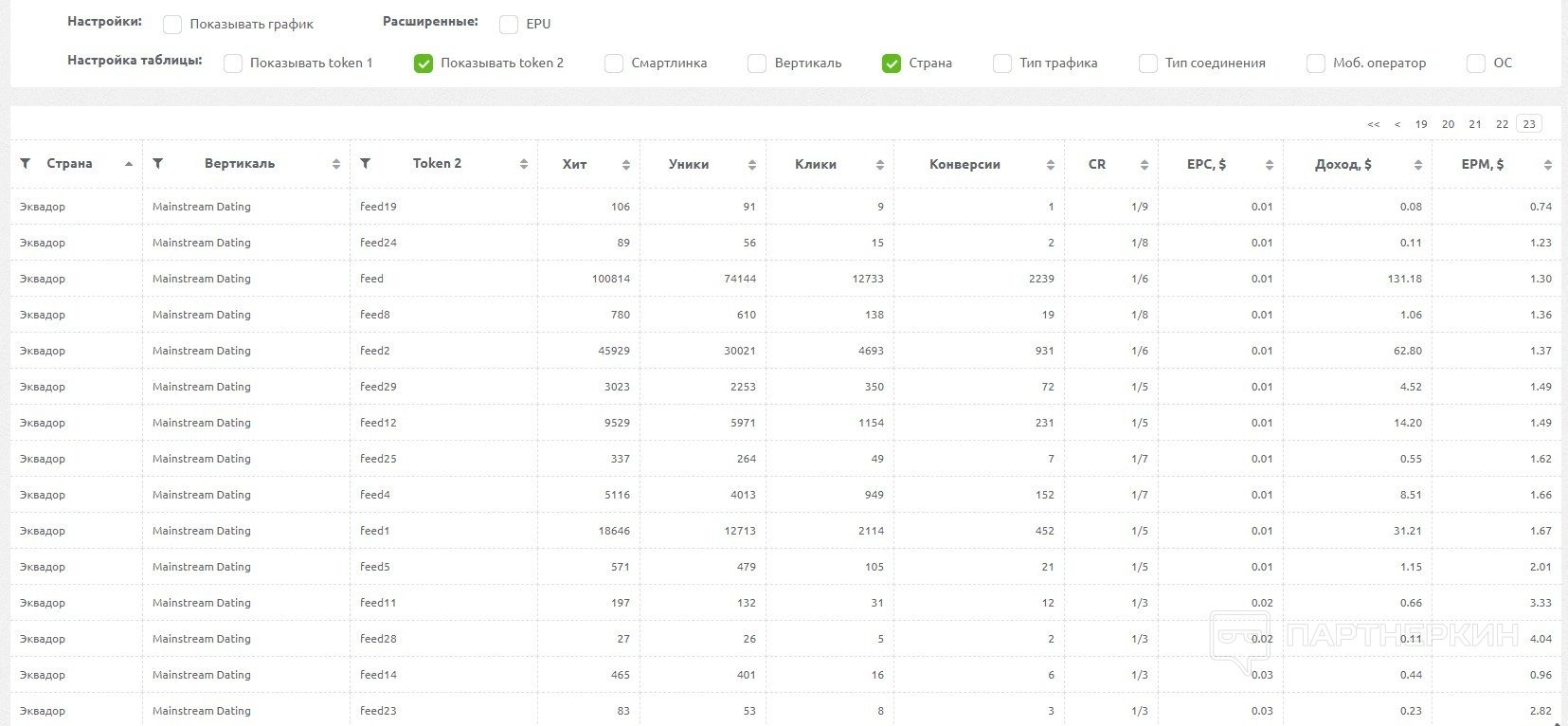
Task: Select current page 23 button
Action: coord(1529,124)
